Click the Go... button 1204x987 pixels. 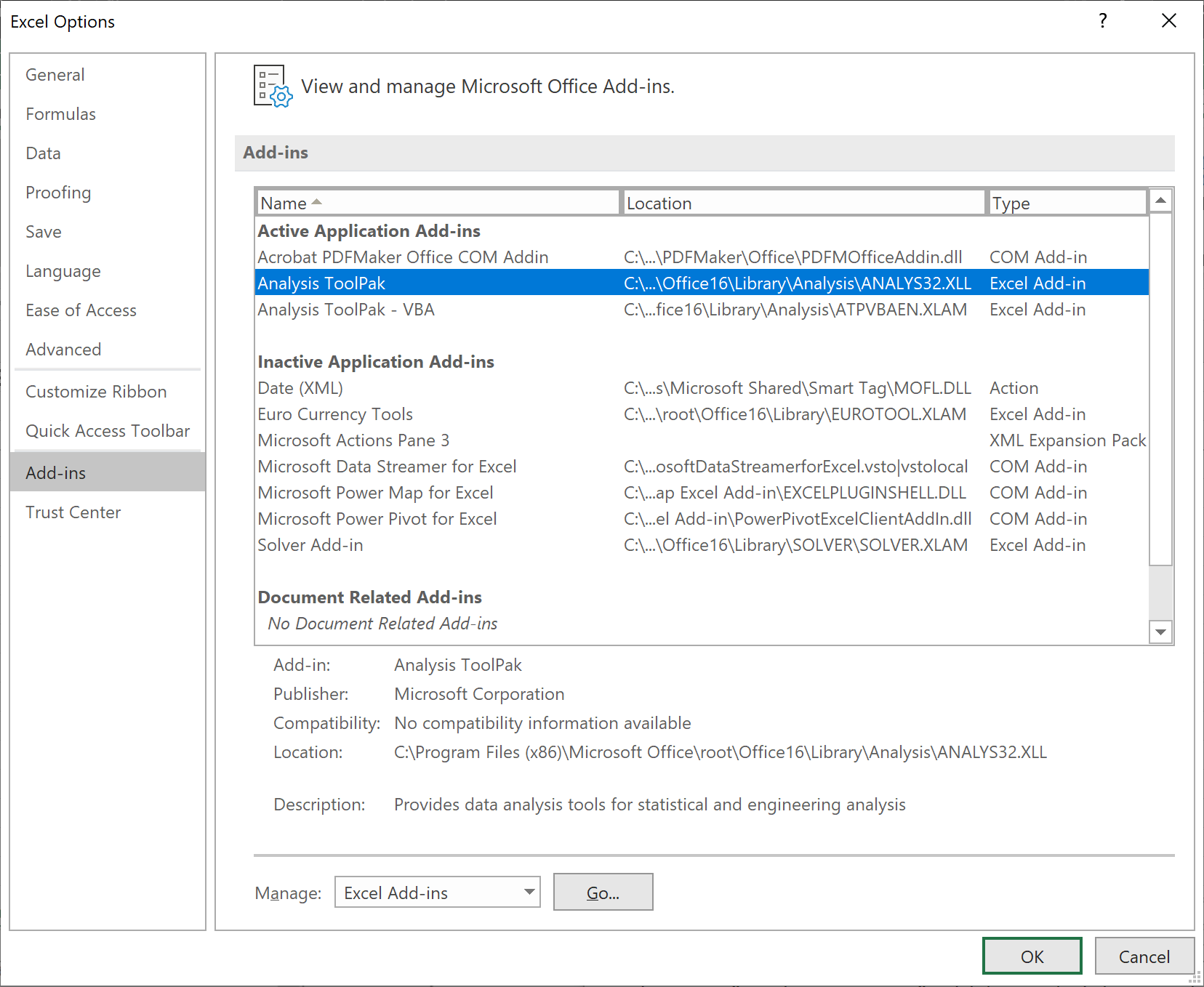pyautogui.click(x=603, y=892)
